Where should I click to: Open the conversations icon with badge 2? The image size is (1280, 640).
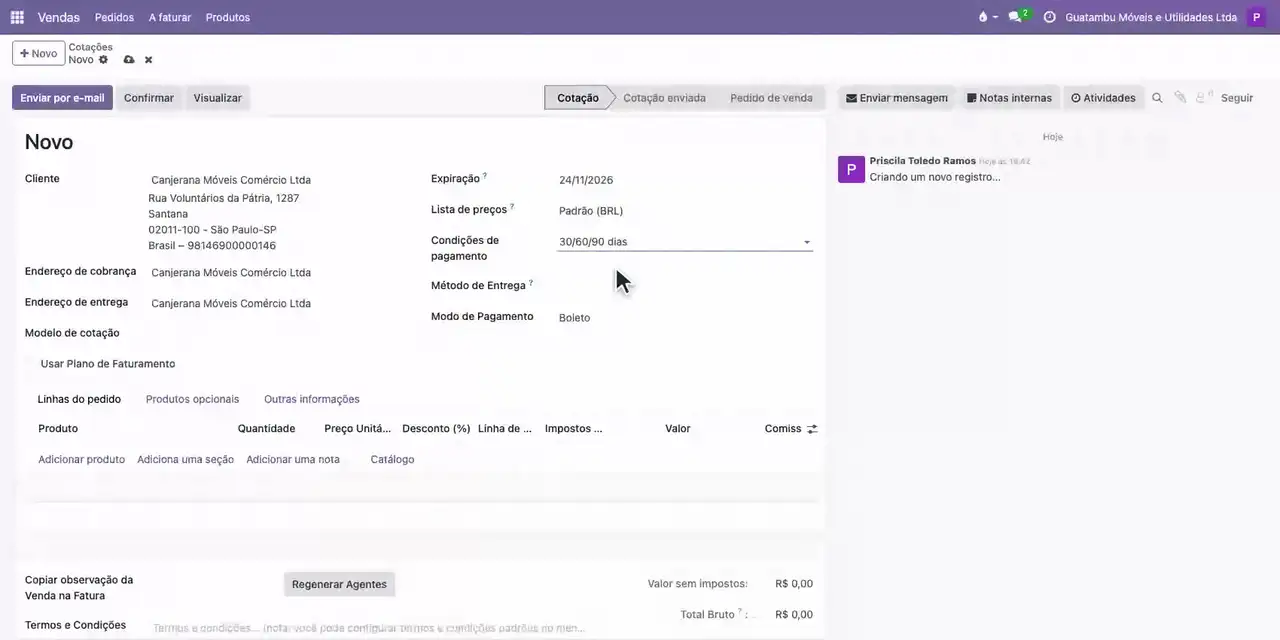(1017, 17)
